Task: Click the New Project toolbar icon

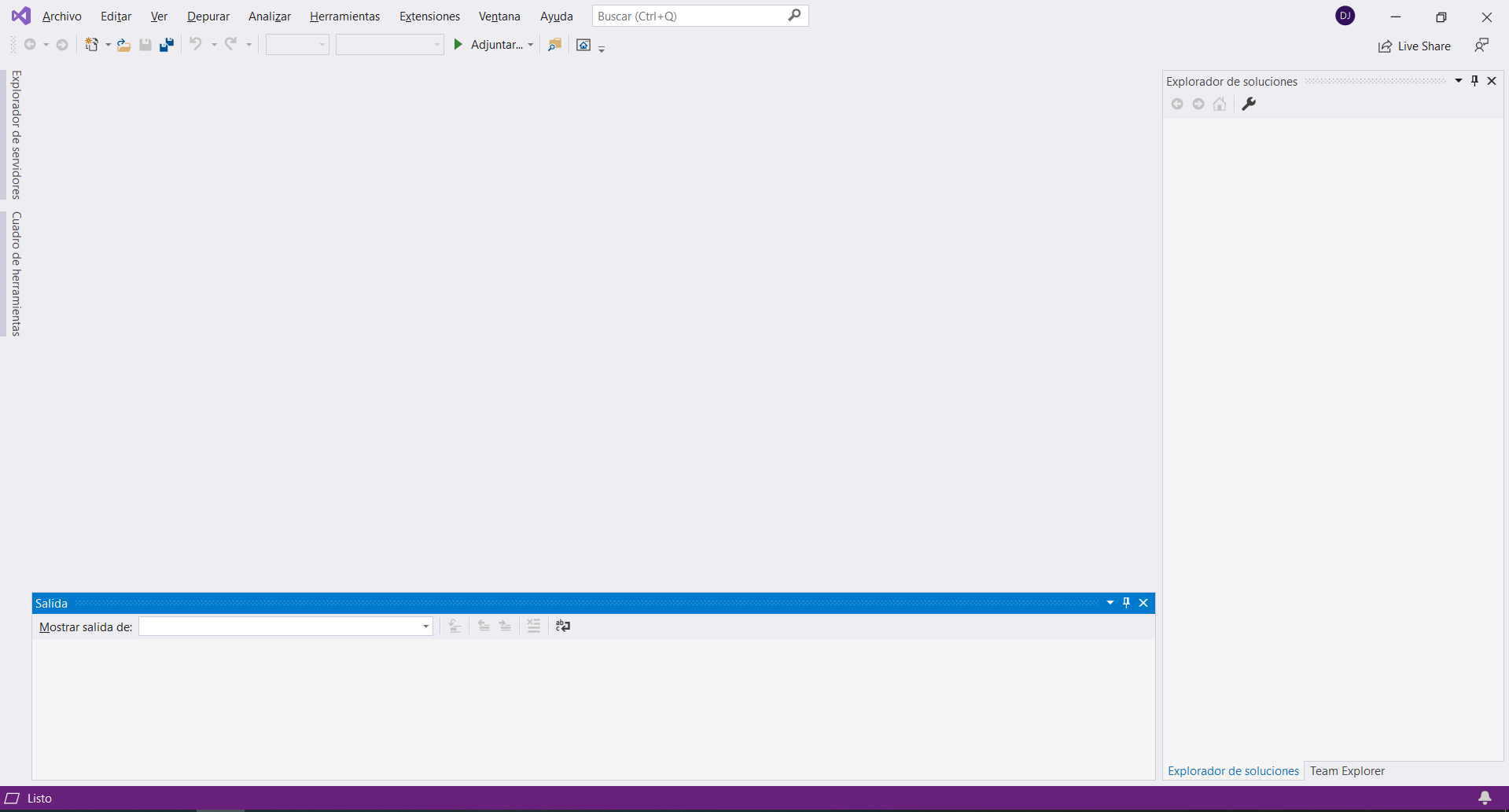Action: tap(92, 45)
